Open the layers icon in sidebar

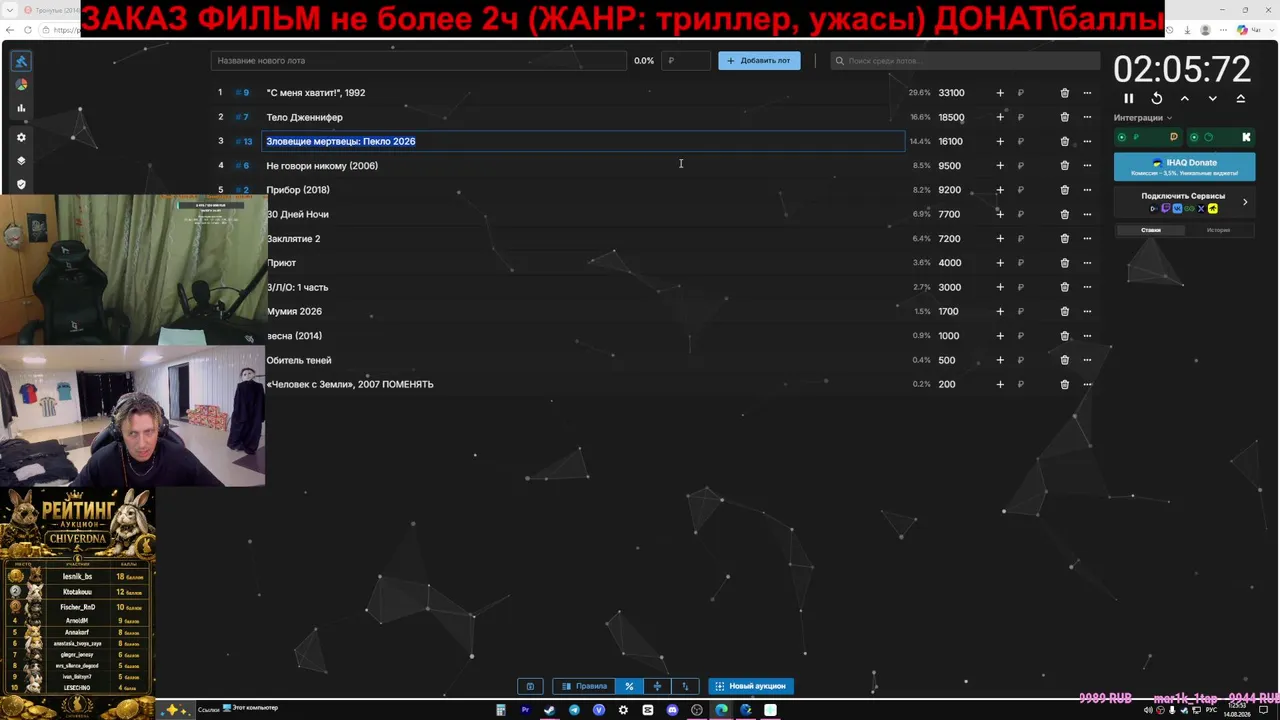[21, 161]
